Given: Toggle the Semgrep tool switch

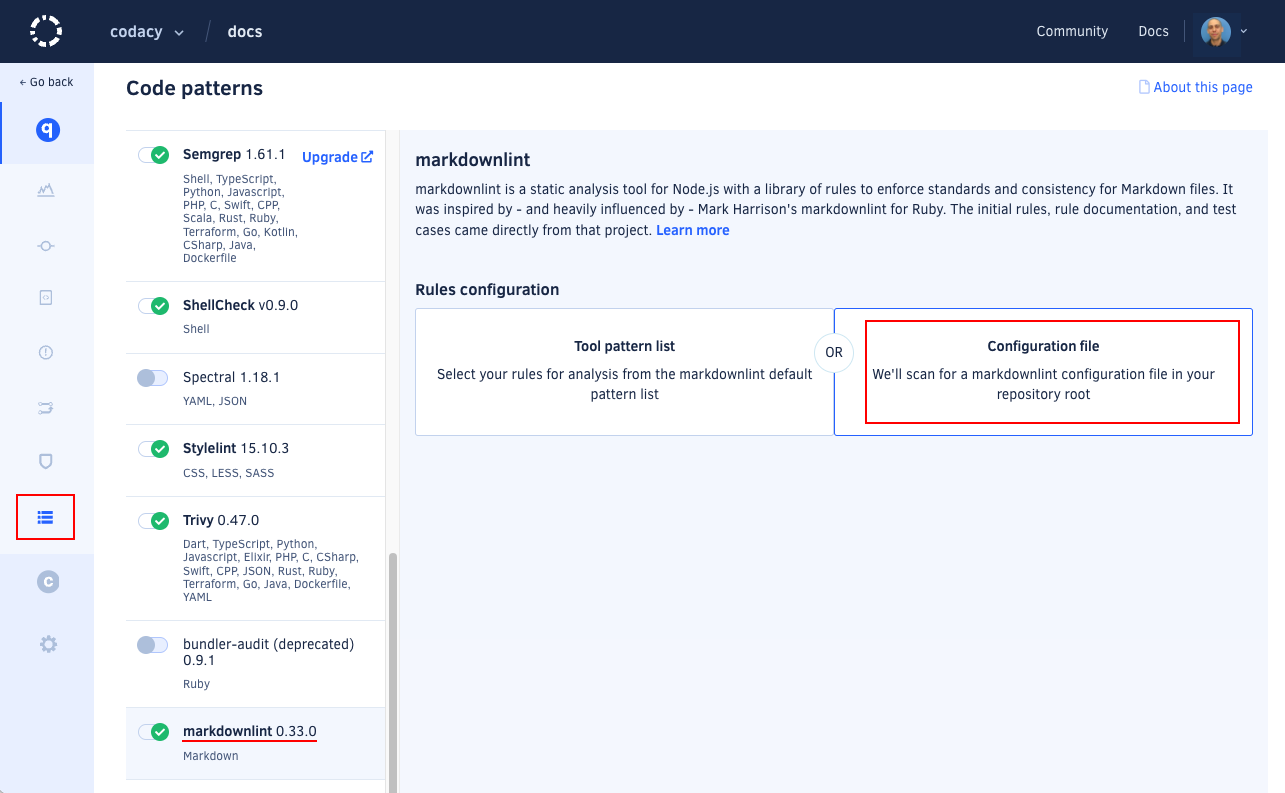Looking at the screenshot, I should [153, 155].
